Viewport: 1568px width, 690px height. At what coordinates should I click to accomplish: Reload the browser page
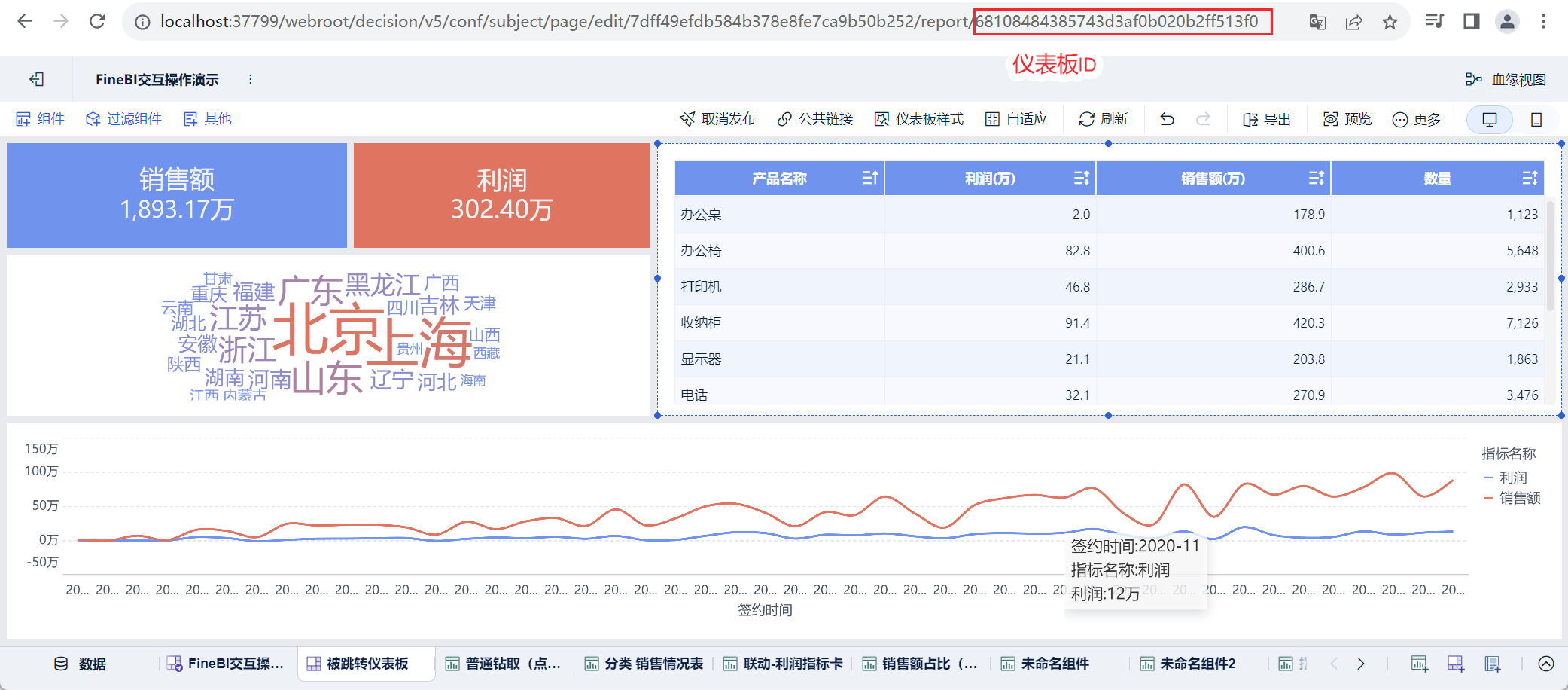[97, 21]
